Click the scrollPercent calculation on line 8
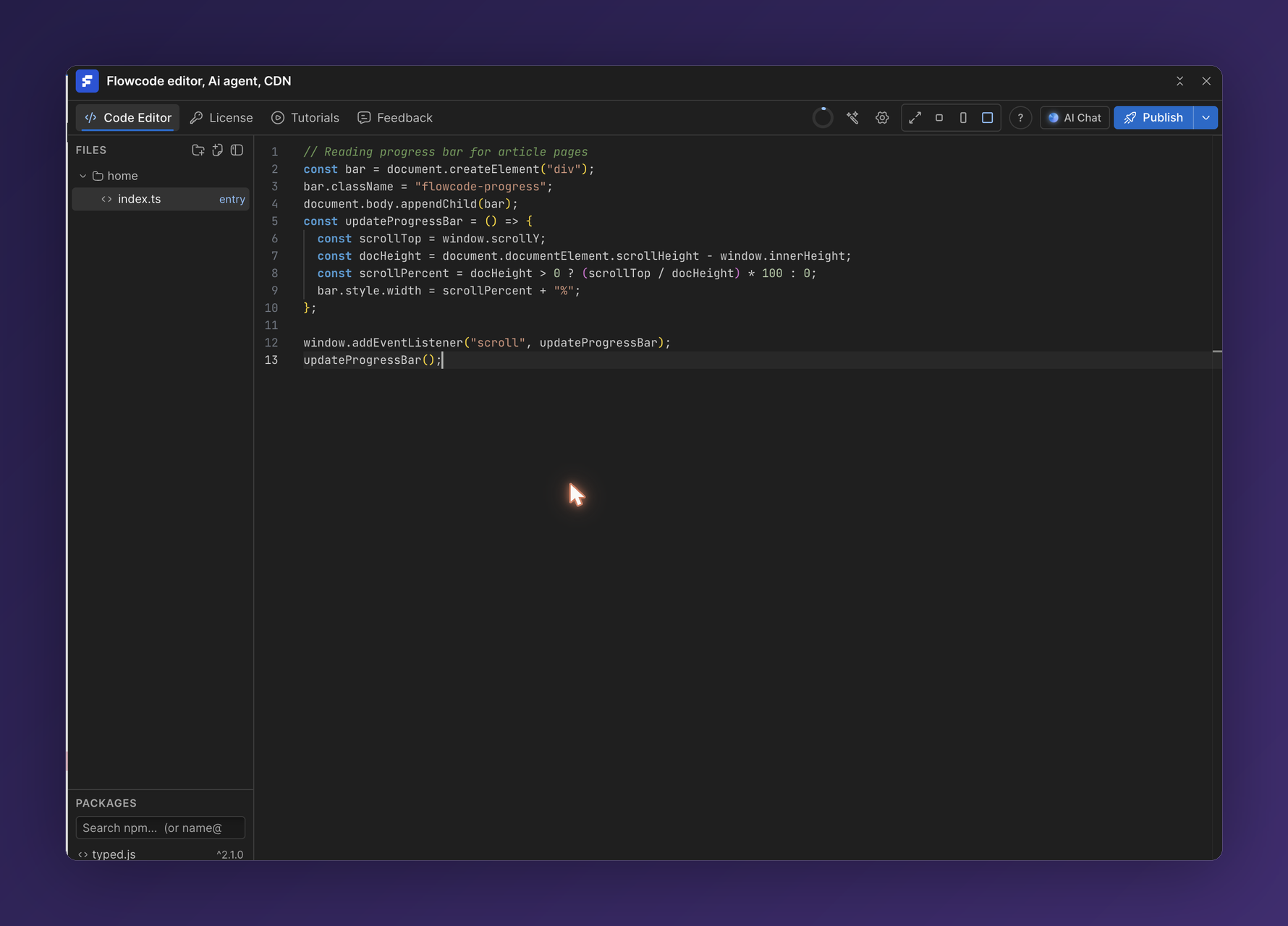Image resolution: width=1288 pixels, height=926 pixels. 567,273
